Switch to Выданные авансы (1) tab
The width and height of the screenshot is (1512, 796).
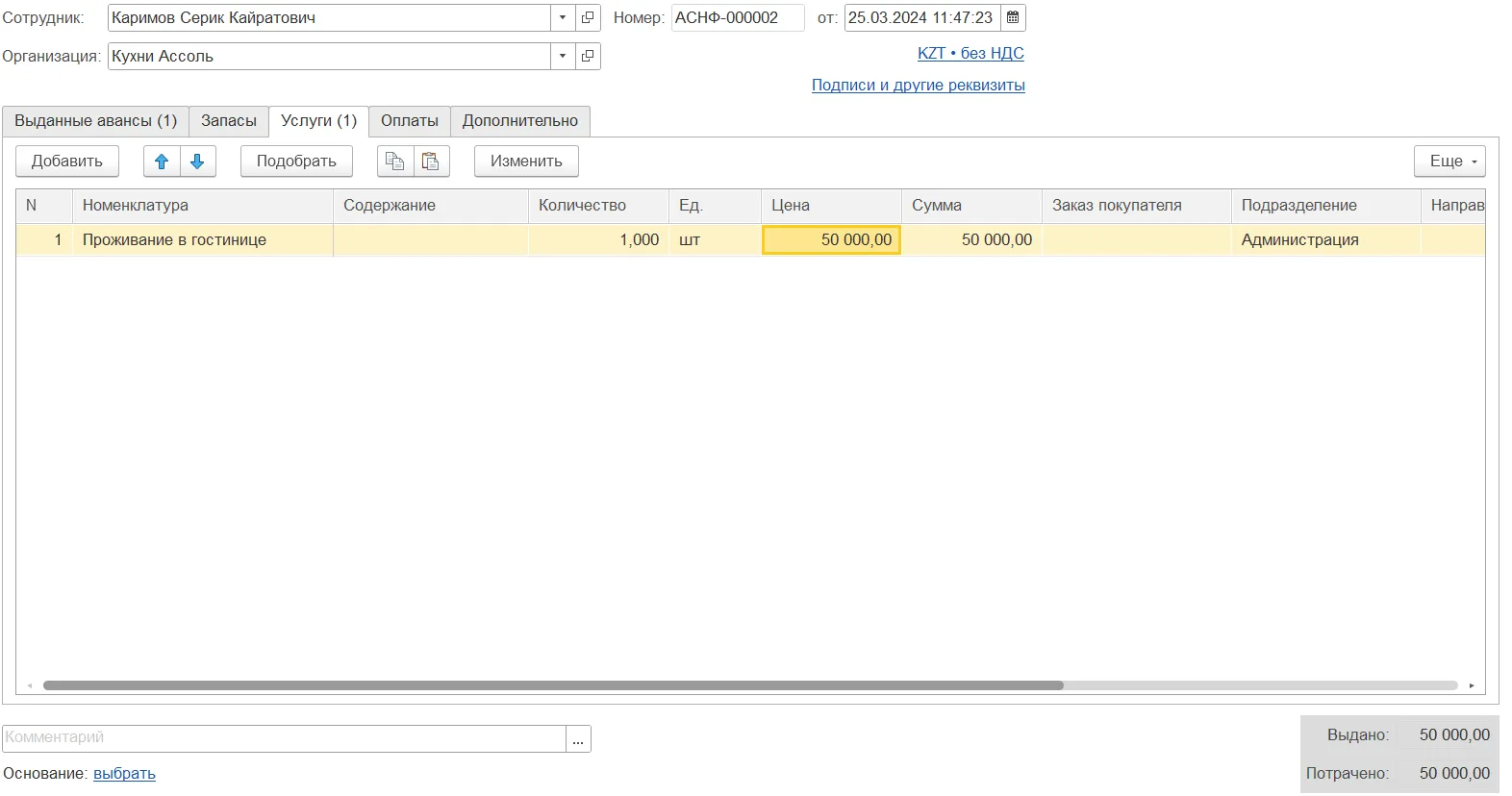click(x=95, y=121)
